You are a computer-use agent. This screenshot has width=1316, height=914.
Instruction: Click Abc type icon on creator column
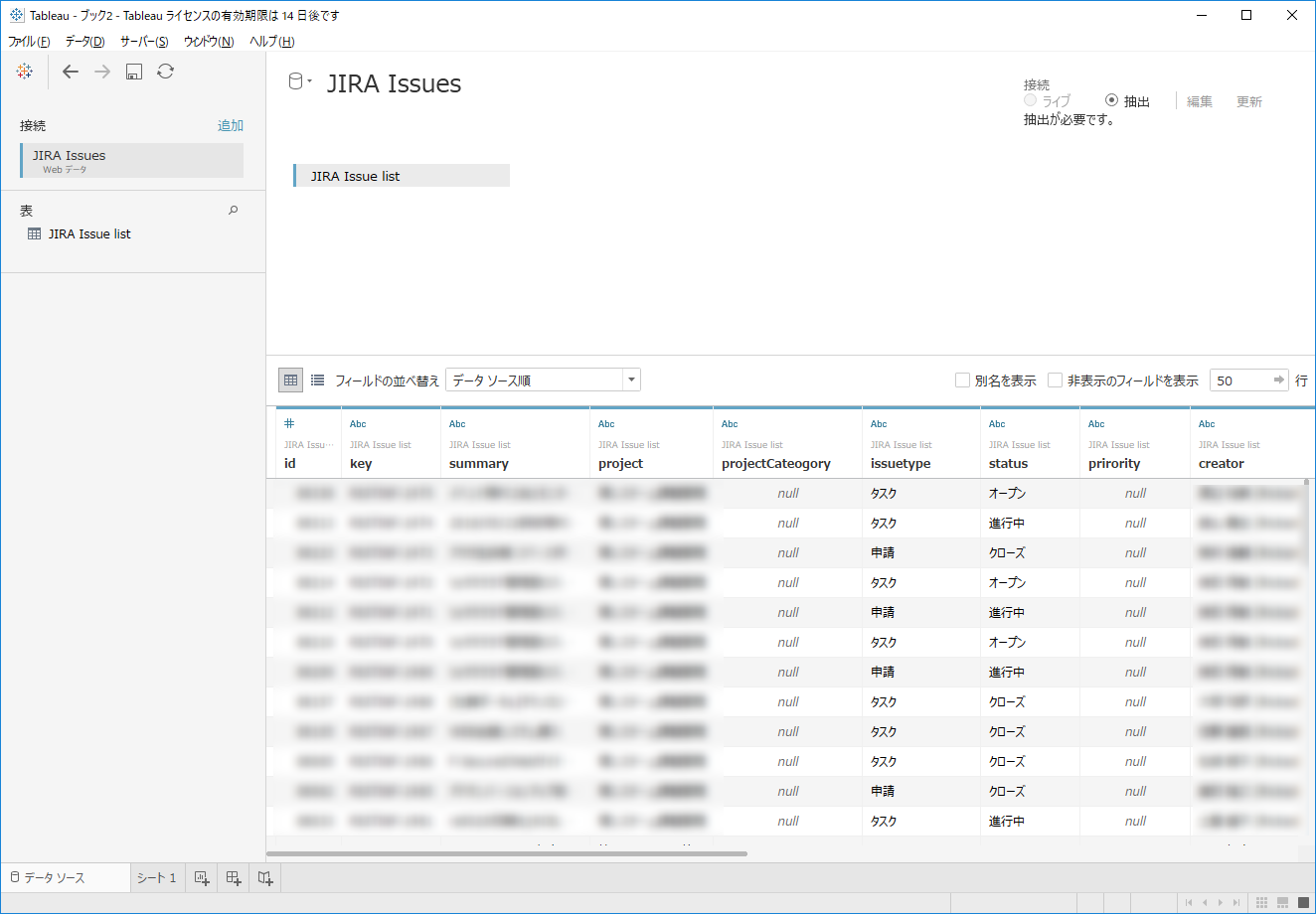coord(1207,424)
